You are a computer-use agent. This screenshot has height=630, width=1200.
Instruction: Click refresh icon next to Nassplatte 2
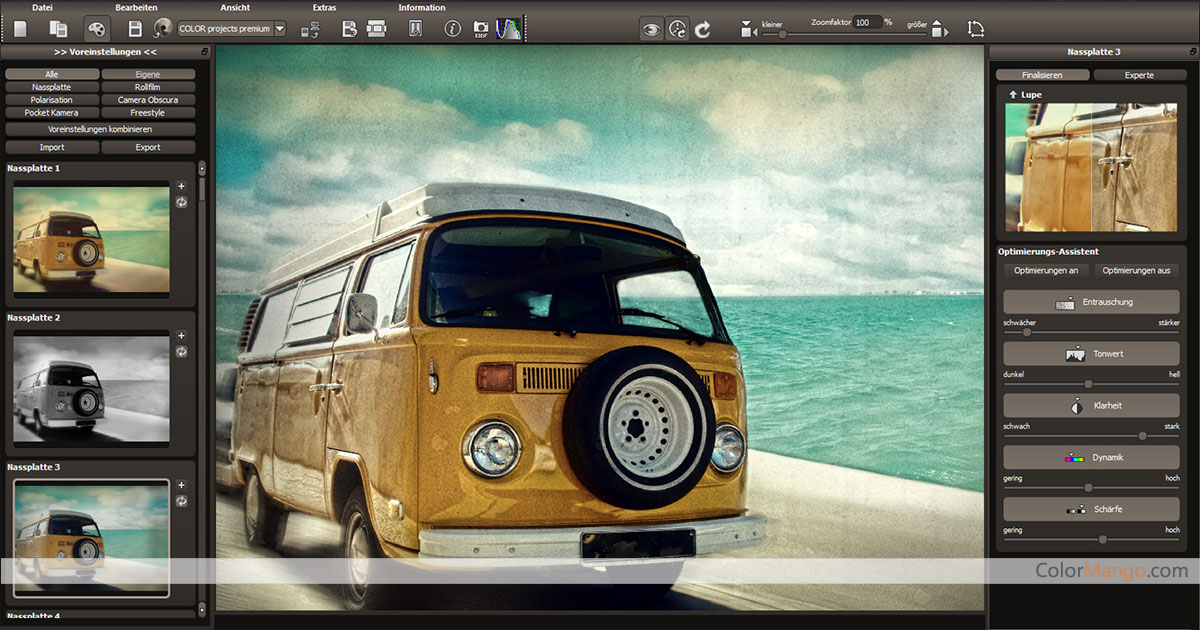[x=181, y=351]
